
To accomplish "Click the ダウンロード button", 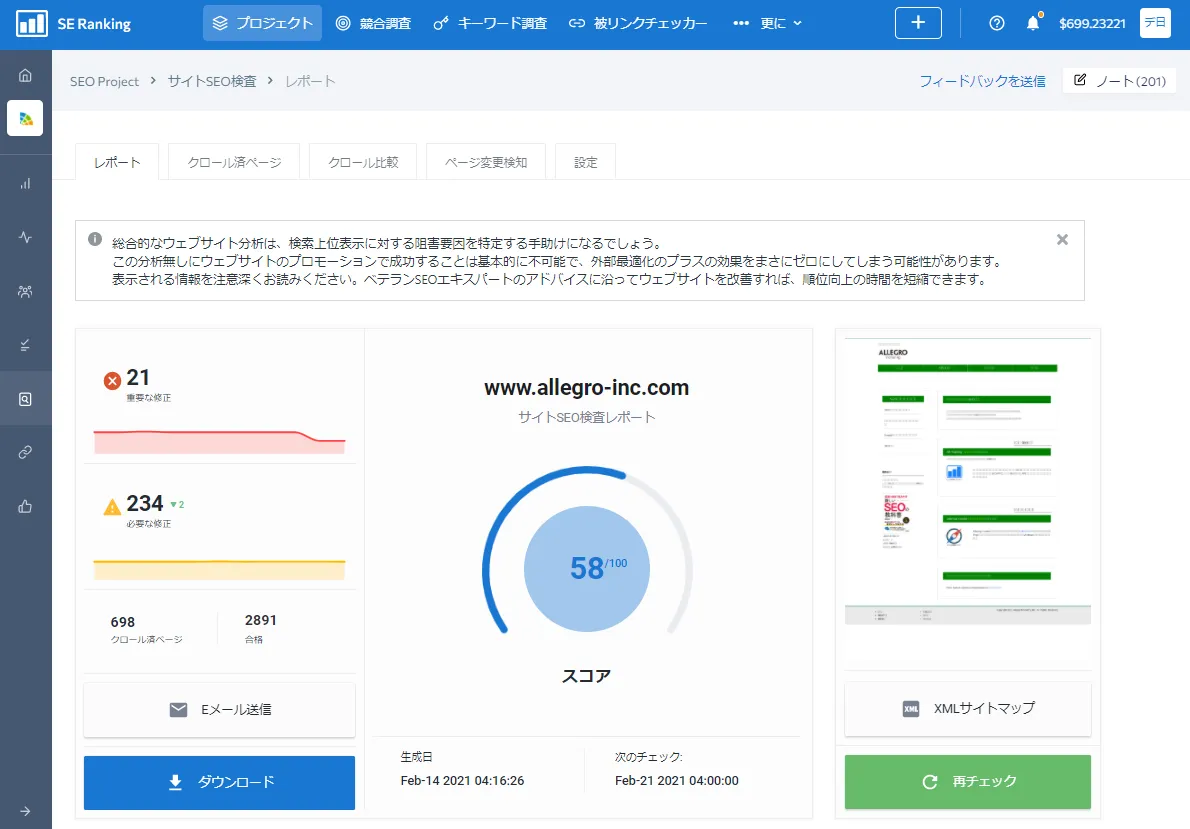I will [x=219, y=783].
